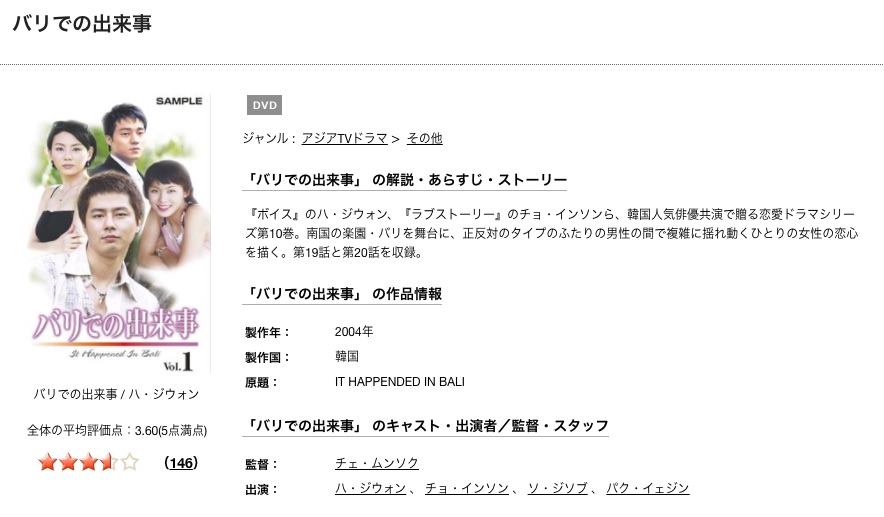
Task: Click the third orange rating star
Action: (89, 462)
